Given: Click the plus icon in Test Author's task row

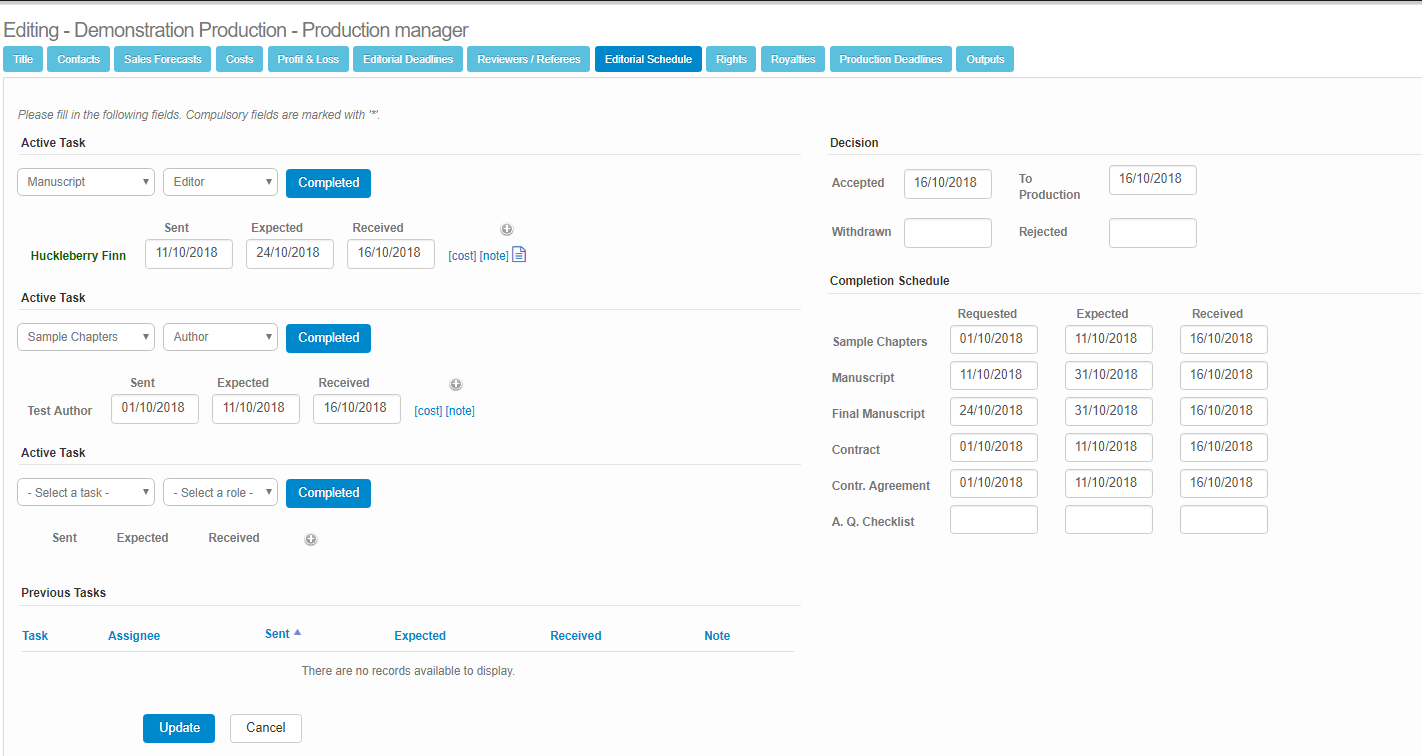Looking at the screenshot, I should tap(455, 385).
